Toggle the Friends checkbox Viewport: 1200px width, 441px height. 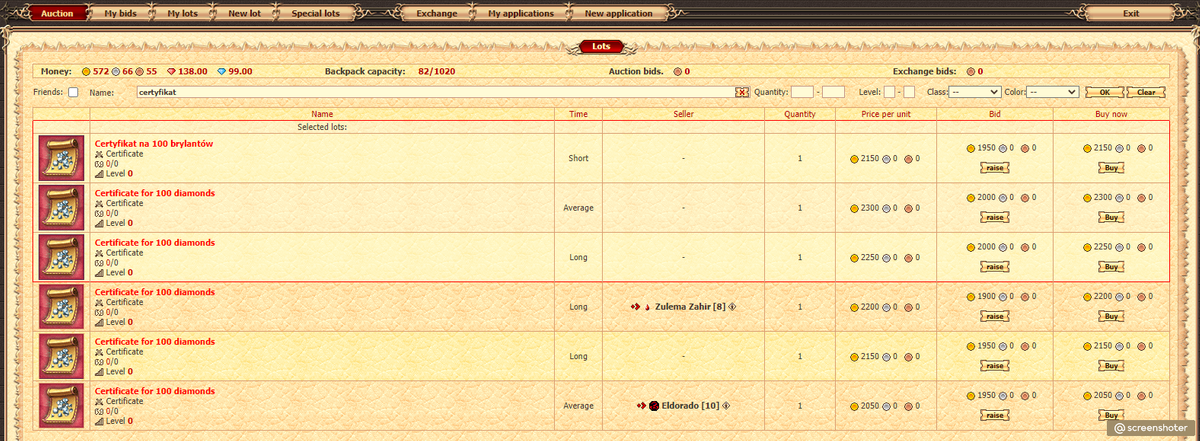point(73,92)
